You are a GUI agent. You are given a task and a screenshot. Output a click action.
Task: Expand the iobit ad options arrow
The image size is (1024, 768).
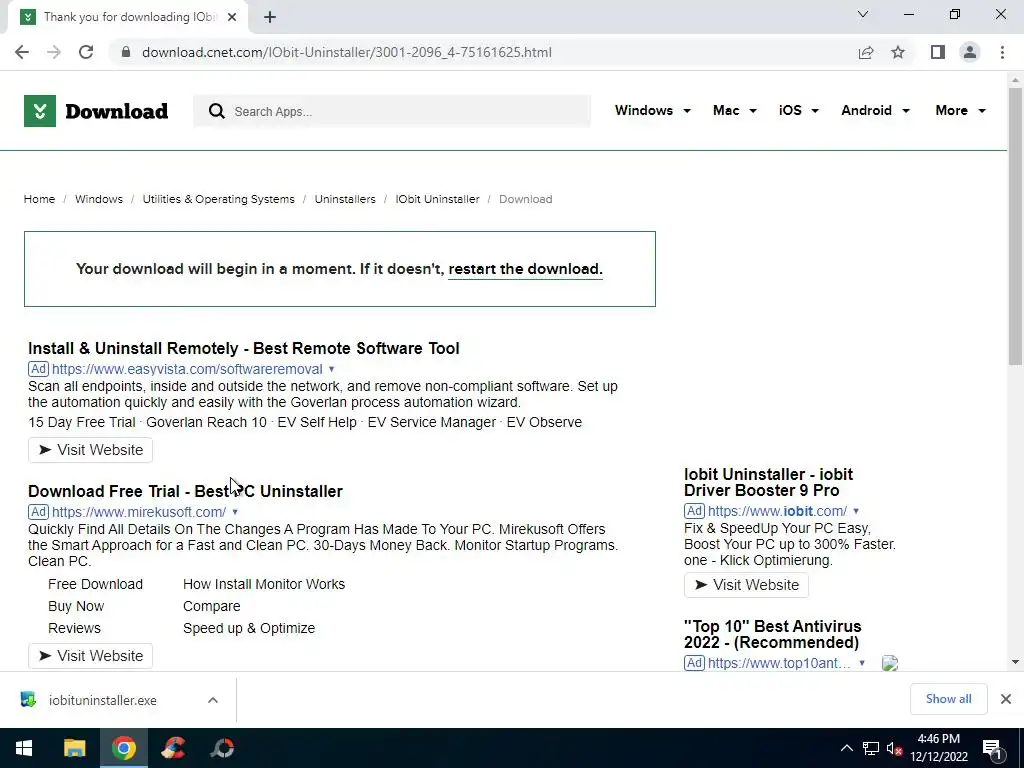[x=856, y=511]
